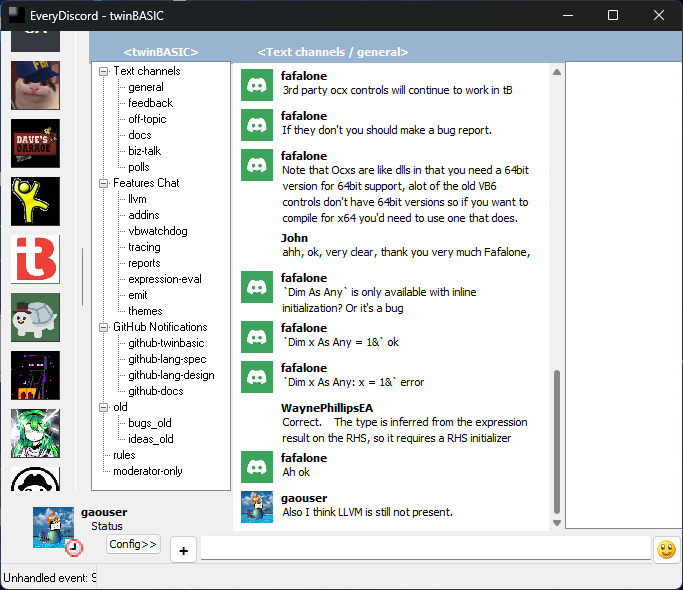Select the github-docs channel
Screen dimensions: 683x590
(x=156, y=391)
